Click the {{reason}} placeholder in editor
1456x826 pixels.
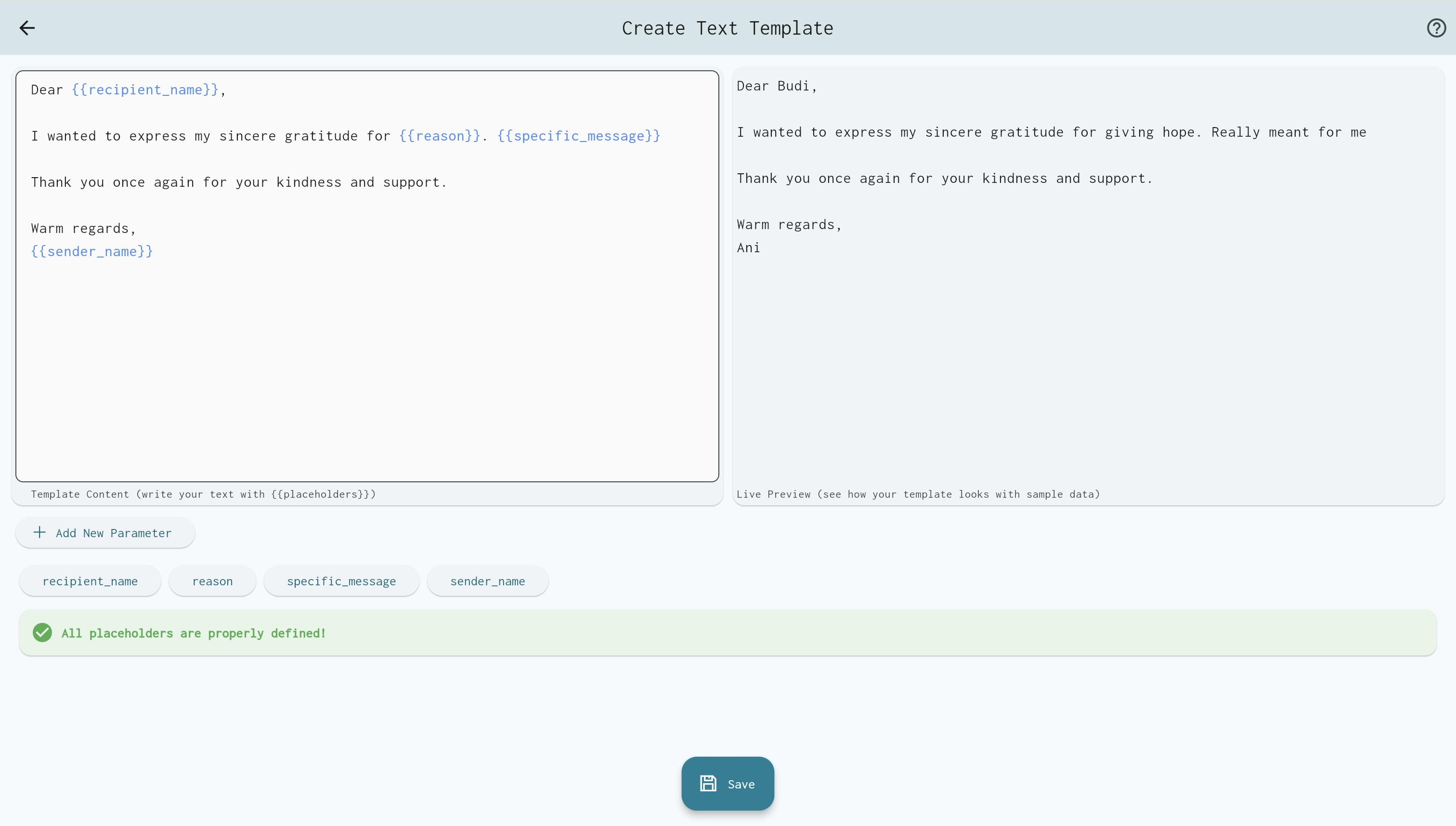click(x=440, y=136)
